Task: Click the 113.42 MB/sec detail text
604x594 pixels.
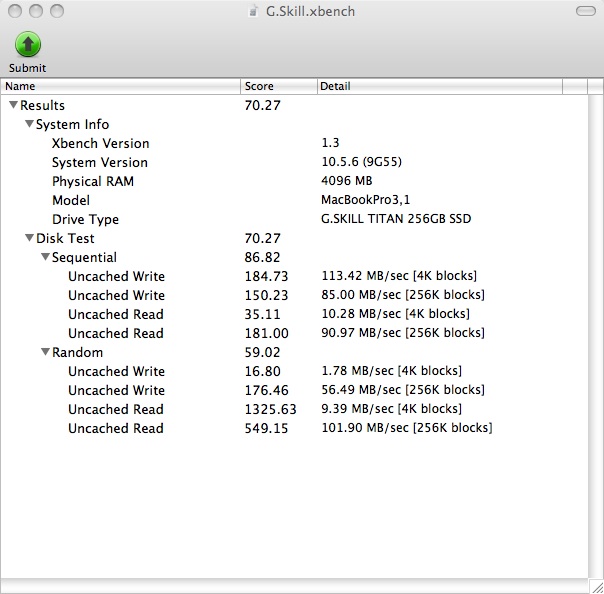Action: click(x=399, y=276)
